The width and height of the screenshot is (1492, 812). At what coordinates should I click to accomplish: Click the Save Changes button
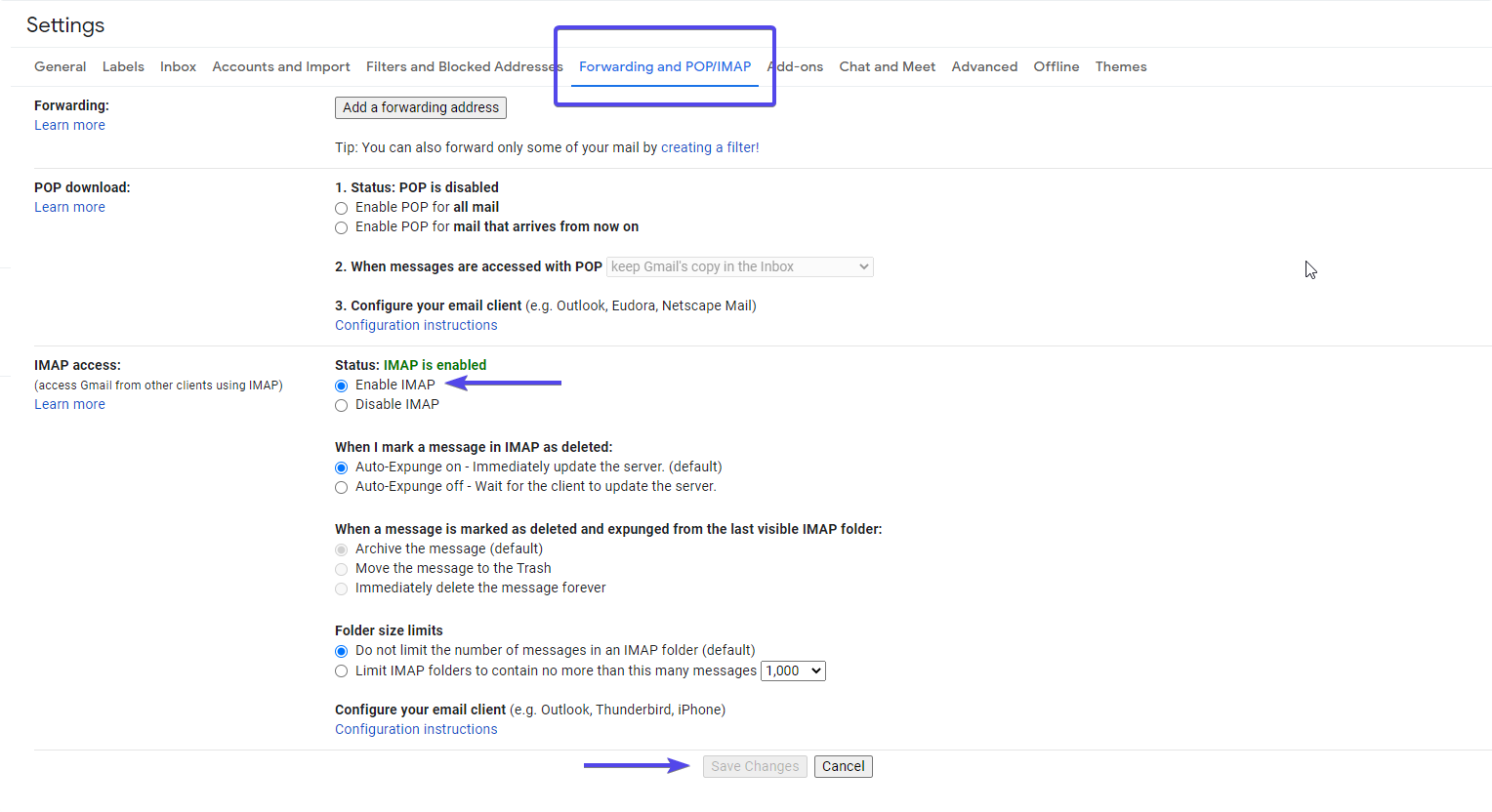click(755, 766)
